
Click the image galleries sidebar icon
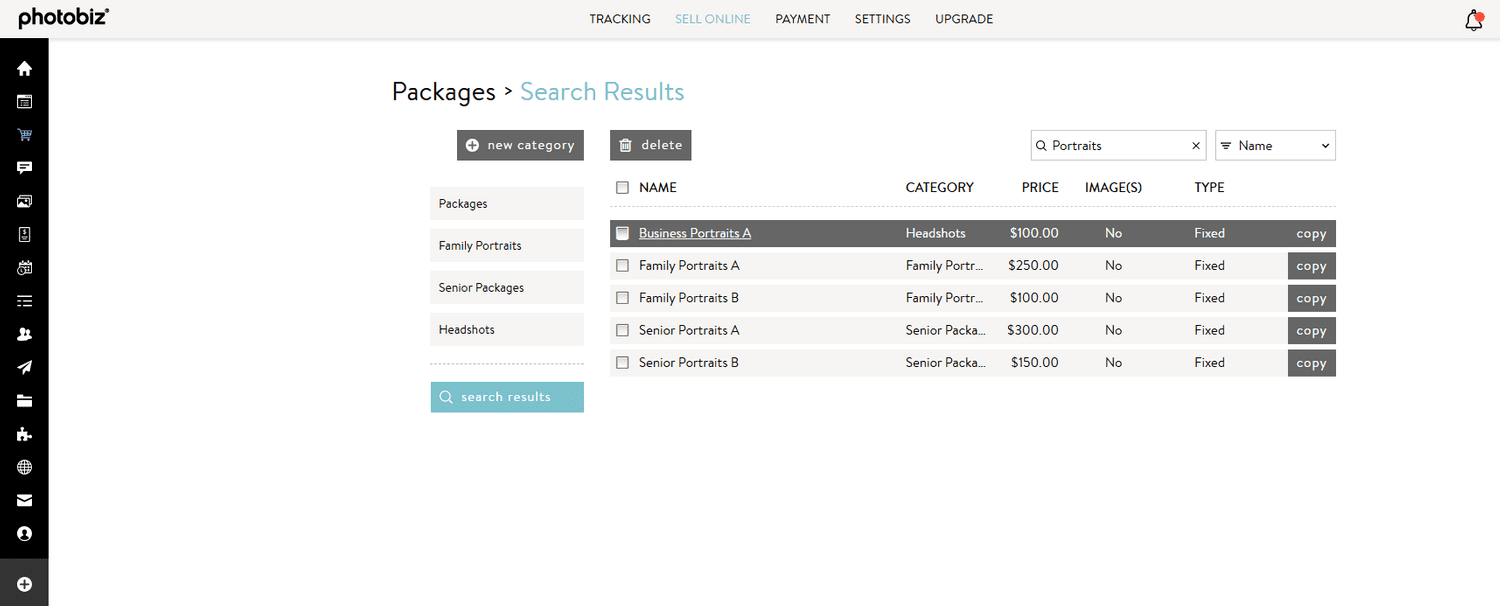pos(24,200)
